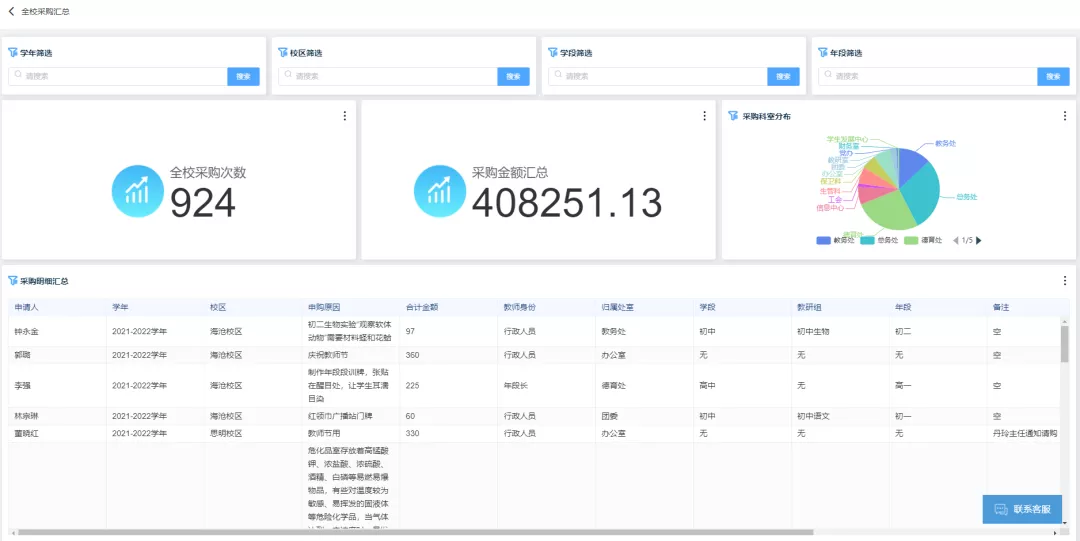Click the table's vertical scrollbar
This screenshot has width=1080, height=541.
click(1064, 344)
